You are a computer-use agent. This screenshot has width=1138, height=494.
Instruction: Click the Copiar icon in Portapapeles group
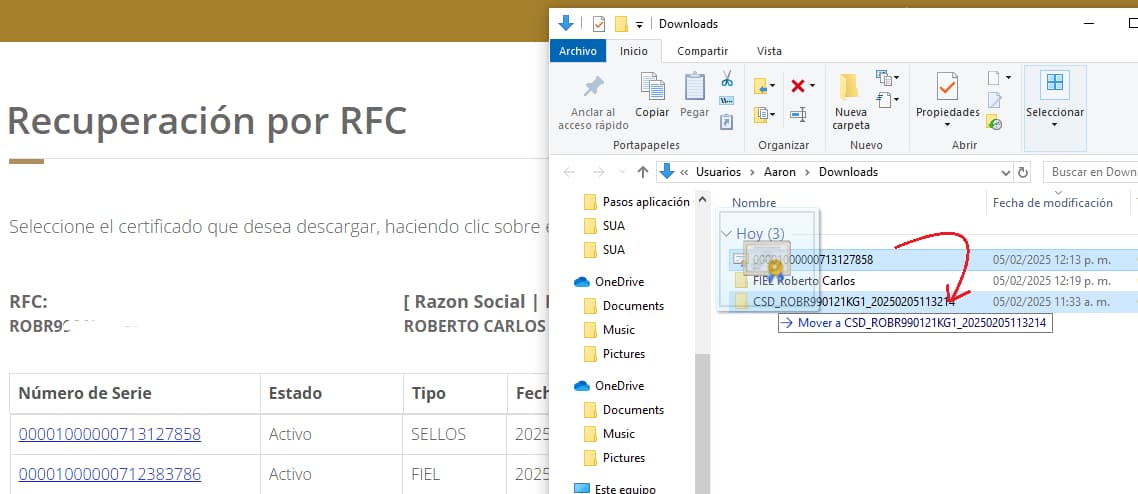652,86
